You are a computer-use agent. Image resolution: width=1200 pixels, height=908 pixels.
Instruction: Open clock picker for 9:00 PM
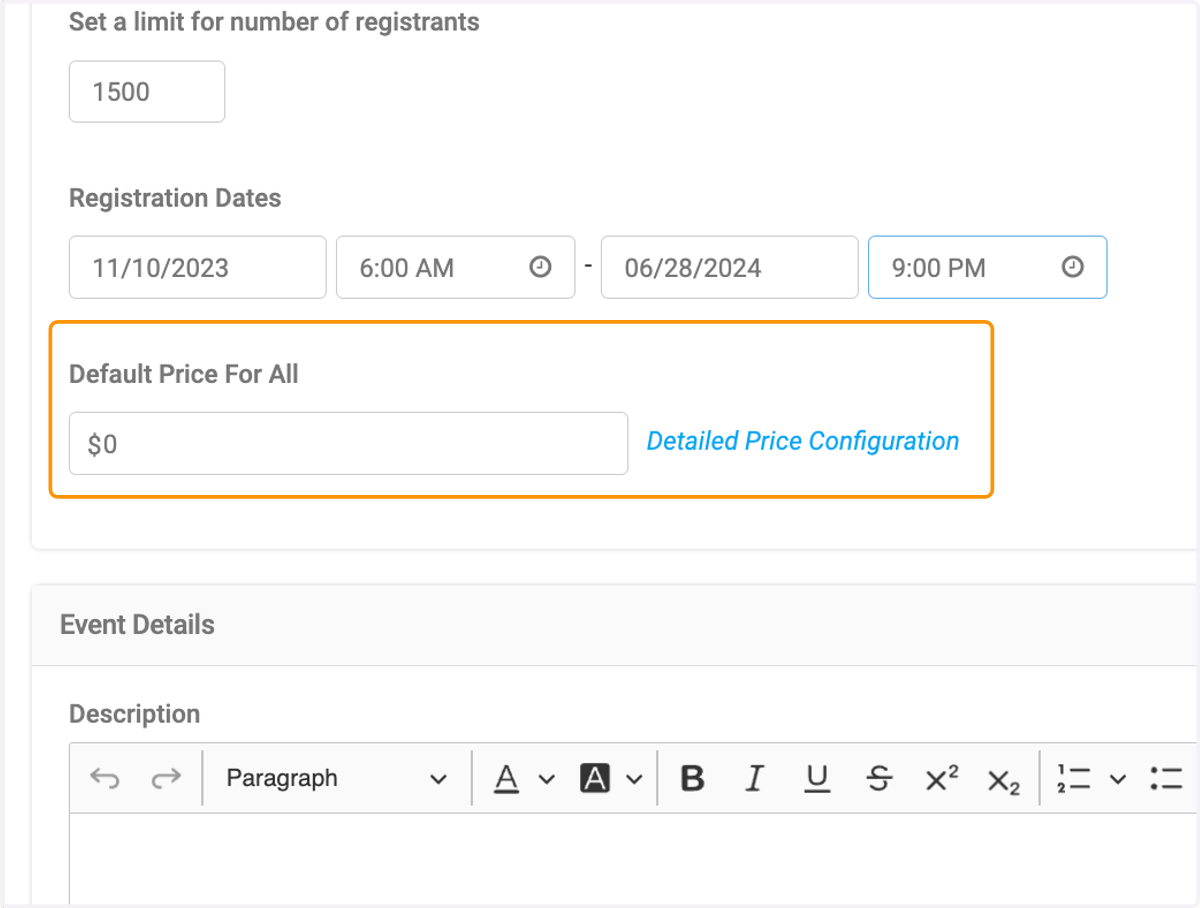pyautogui.click(x=1072, y=267)
